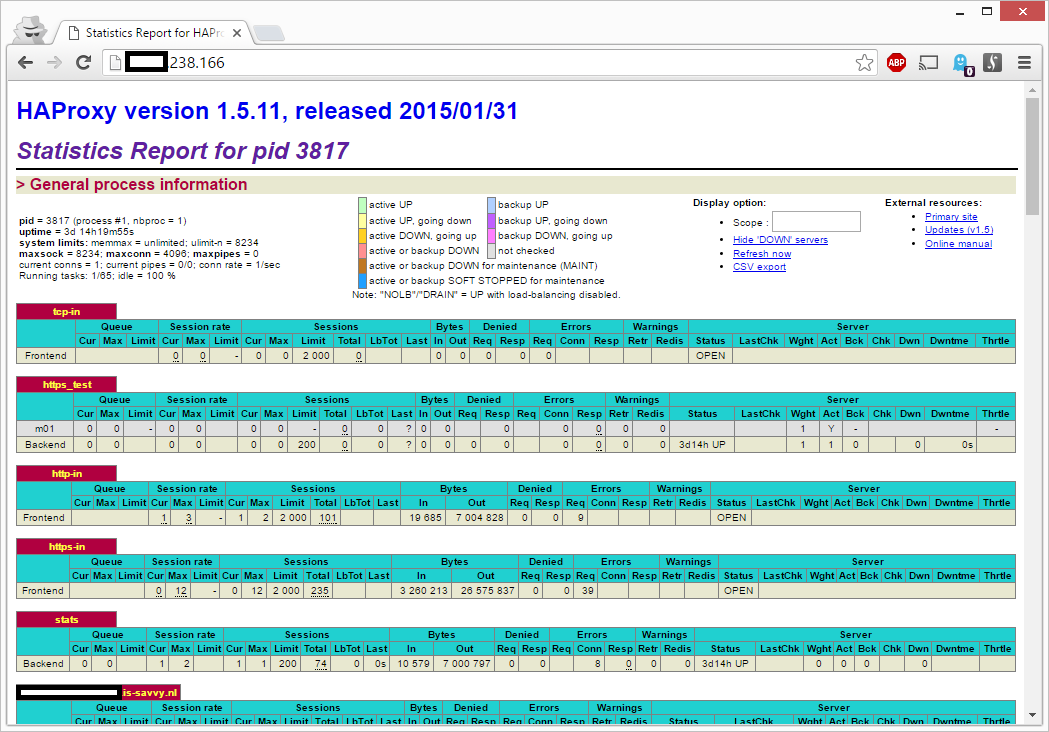Click the Scope text input field
Screen dimensions: 1049x732
[x=816, y=222]
